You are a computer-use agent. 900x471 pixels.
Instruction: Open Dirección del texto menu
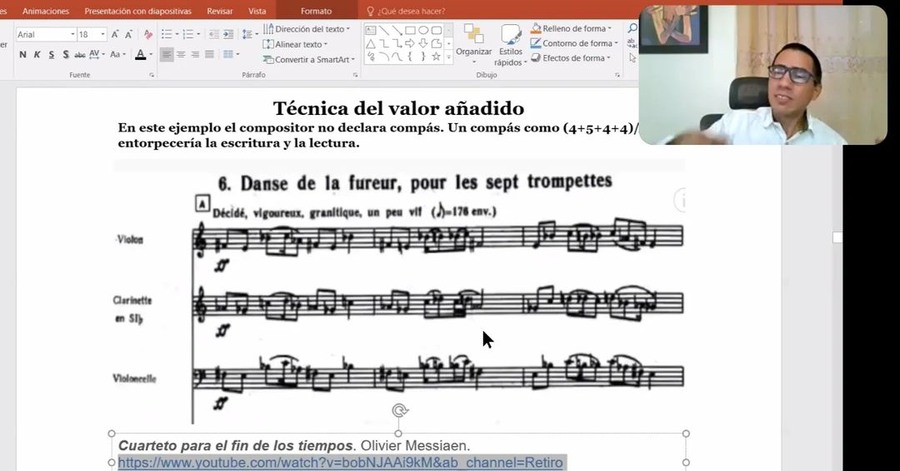(x=306, y=29)
